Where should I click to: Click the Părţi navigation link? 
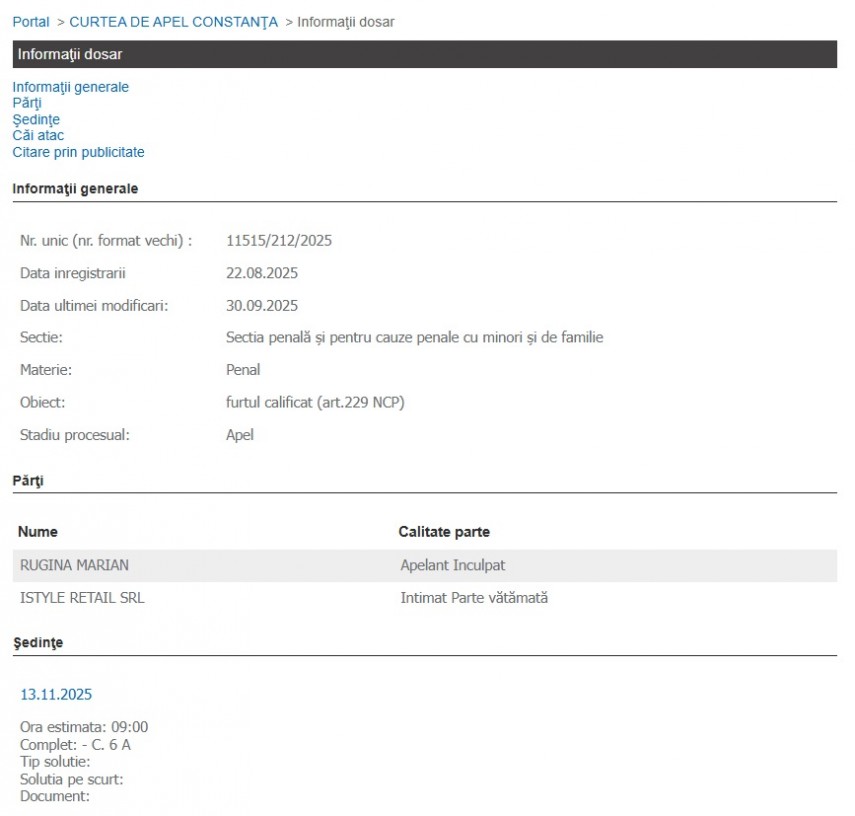(27, 103)
